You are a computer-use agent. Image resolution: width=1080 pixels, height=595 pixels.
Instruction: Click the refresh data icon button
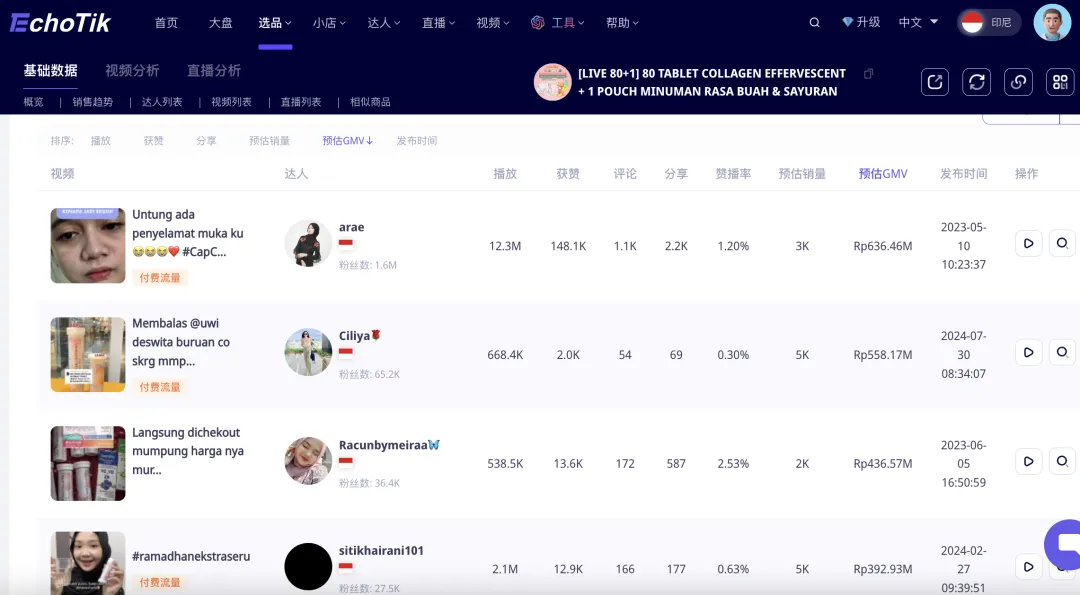click(976, 82)
